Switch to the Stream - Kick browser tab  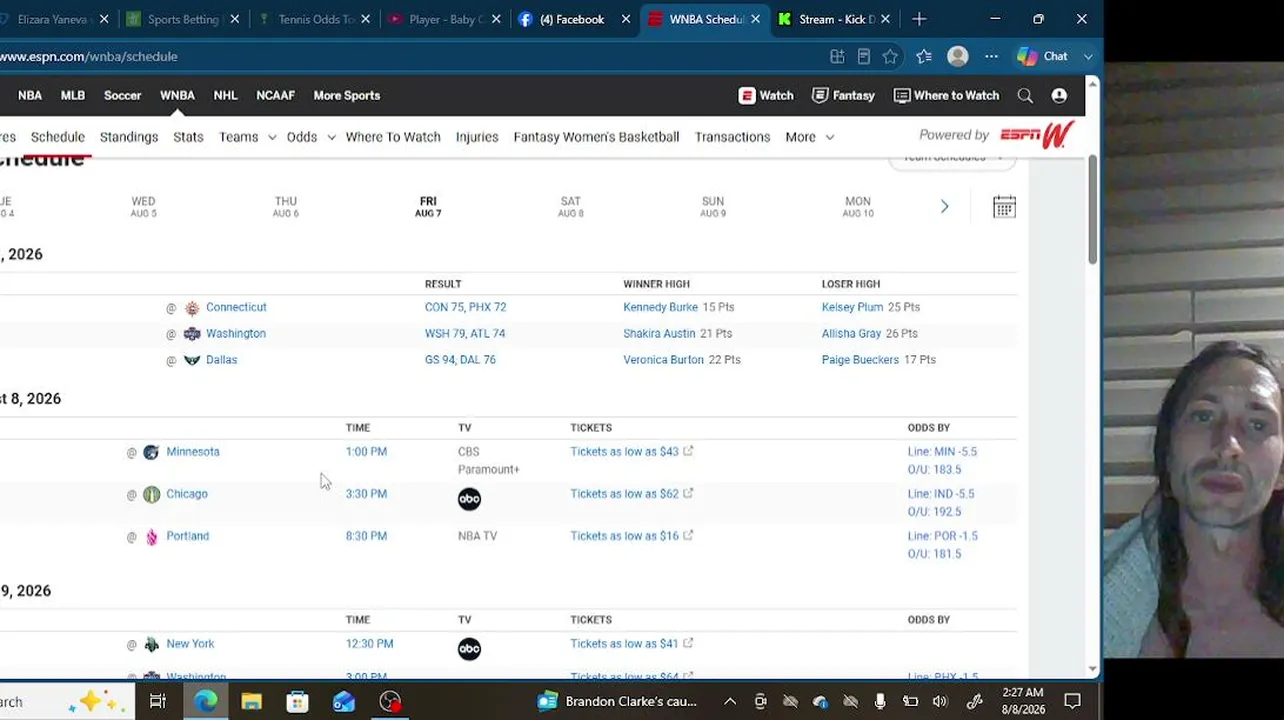[827, 19]
